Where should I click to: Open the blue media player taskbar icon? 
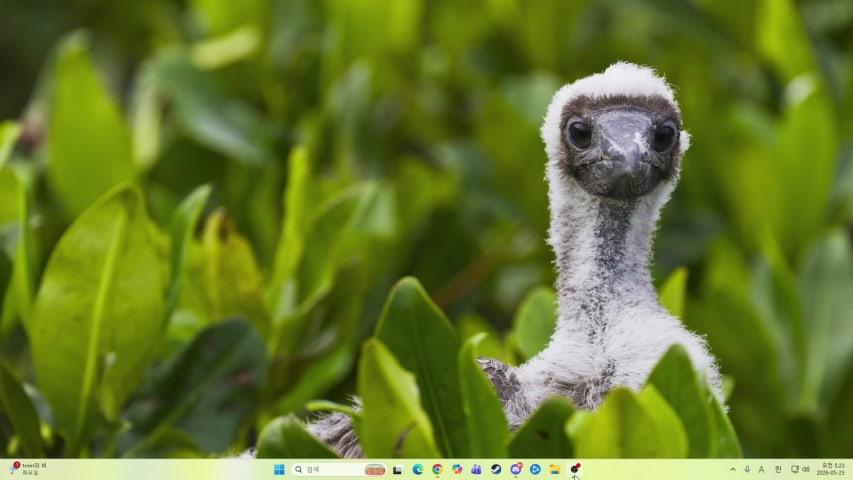pyautogui.click(x=535, y=470)
